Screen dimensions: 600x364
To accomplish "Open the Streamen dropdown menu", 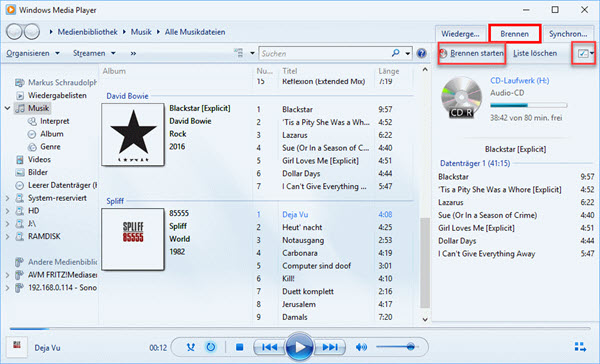I will pyautogui.click(x=94, y=53).
